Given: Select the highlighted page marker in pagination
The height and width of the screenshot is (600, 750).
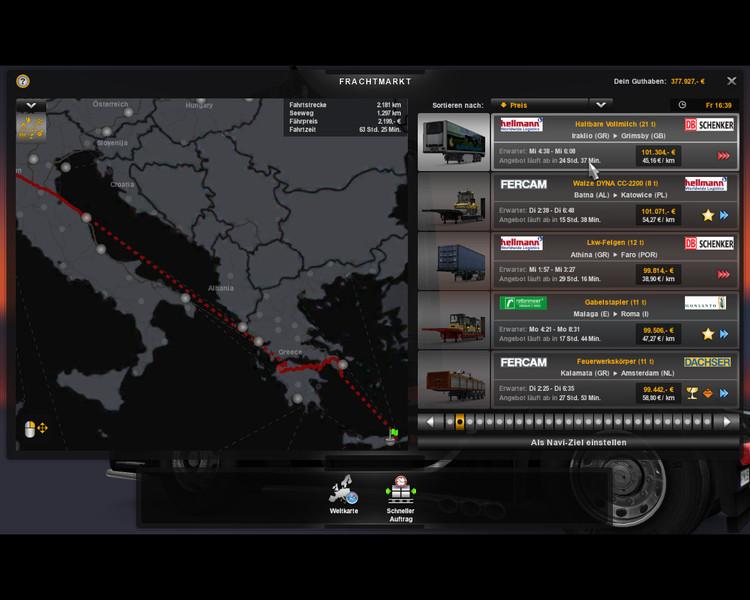Looking at the screenshot, I should [x=459, y=422].
